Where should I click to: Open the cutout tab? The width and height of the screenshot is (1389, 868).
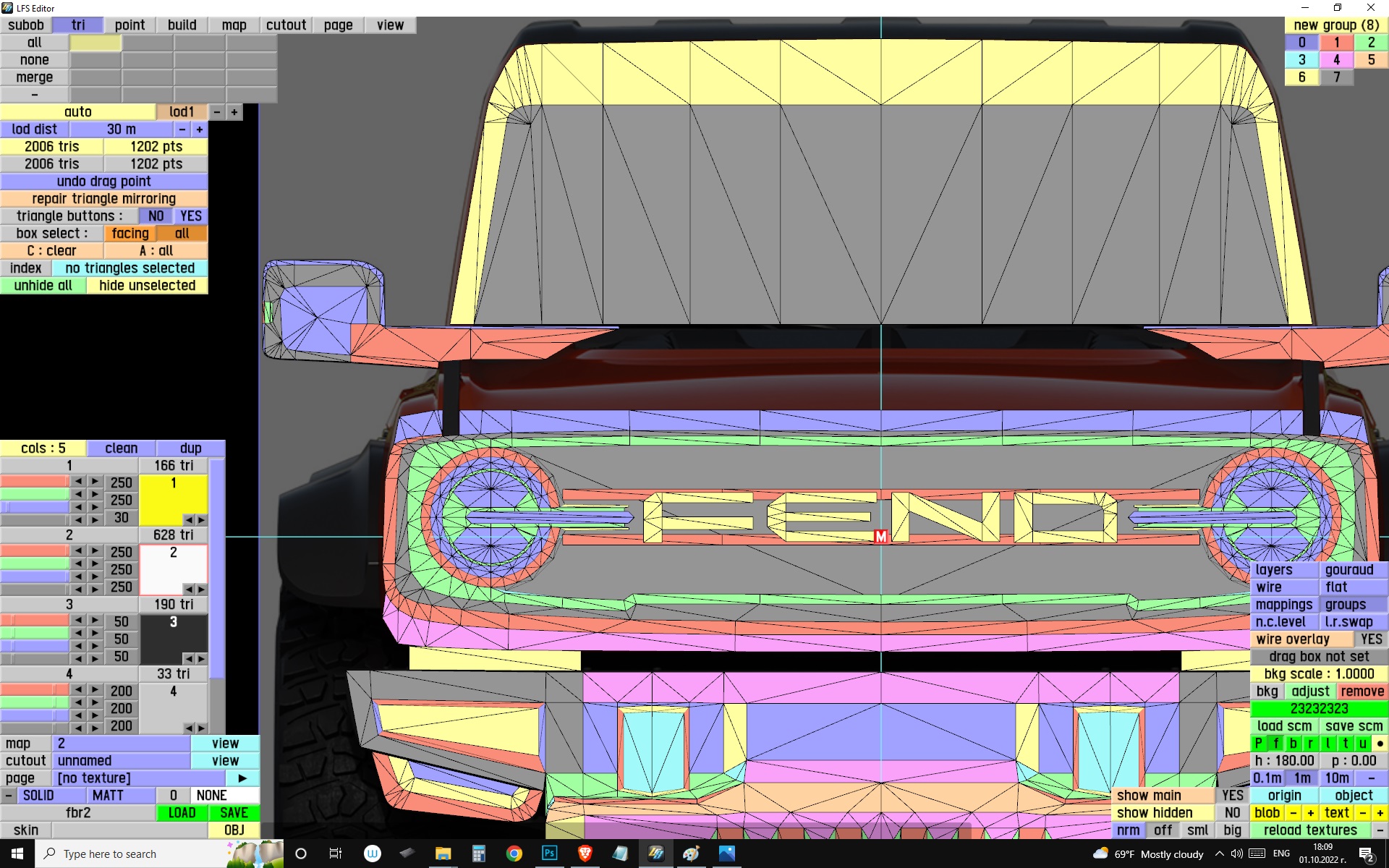[286, 25]
